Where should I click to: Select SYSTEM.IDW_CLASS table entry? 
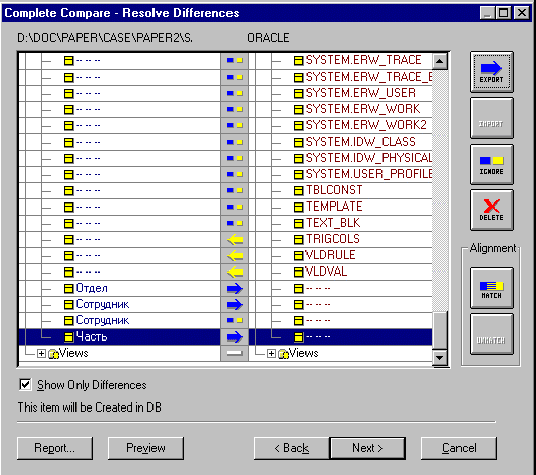click(x=361, y=142)
